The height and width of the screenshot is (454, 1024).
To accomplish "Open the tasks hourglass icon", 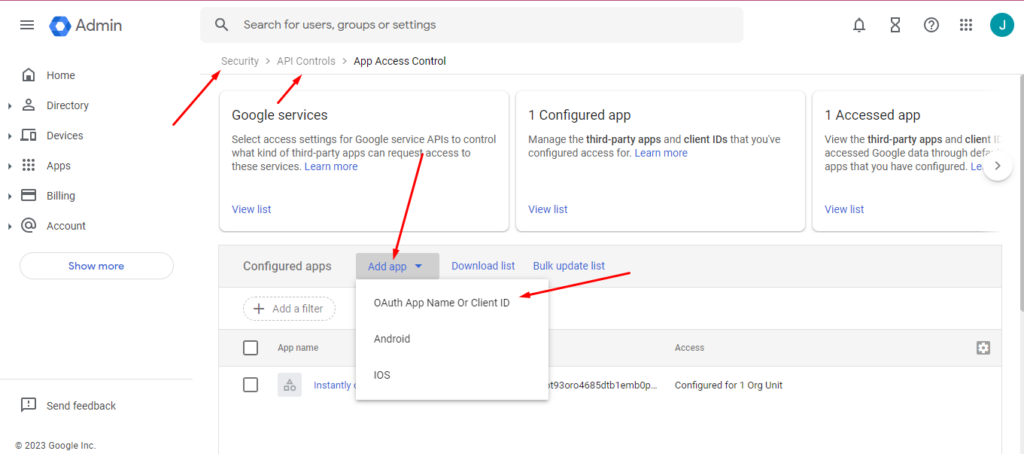I will tap(895, 25).
